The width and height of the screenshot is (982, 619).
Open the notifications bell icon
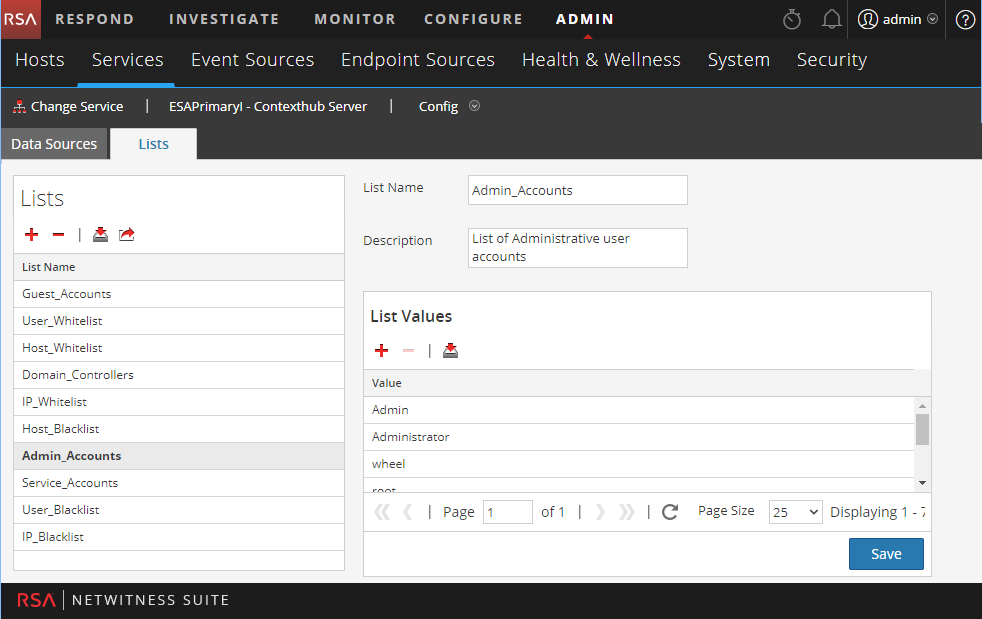coord(831,19)
